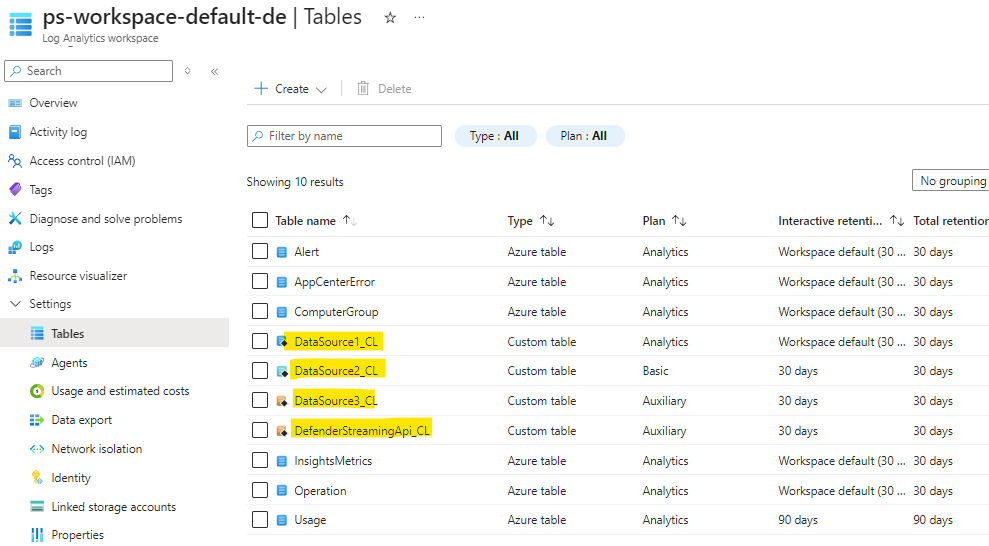Open the Create dropdown menu
989x546 pixels.
[290, 89]
